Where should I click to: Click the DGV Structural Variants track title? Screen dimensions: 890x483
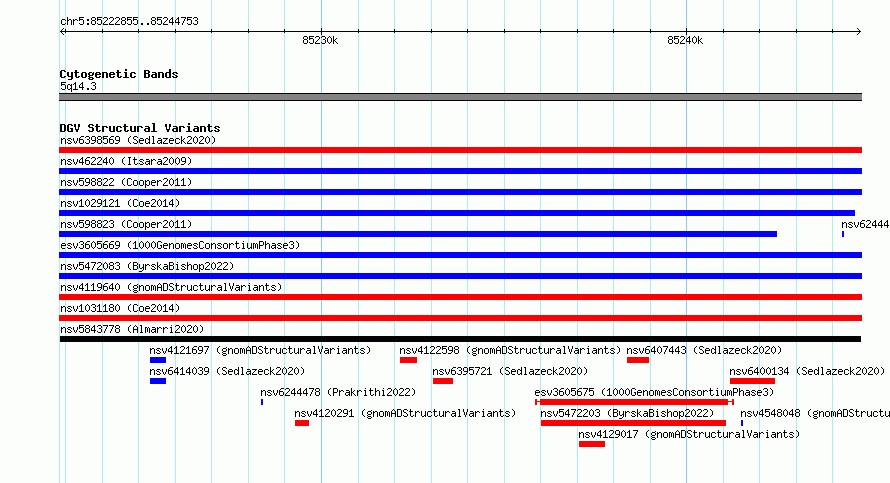[x=140, y=128]
